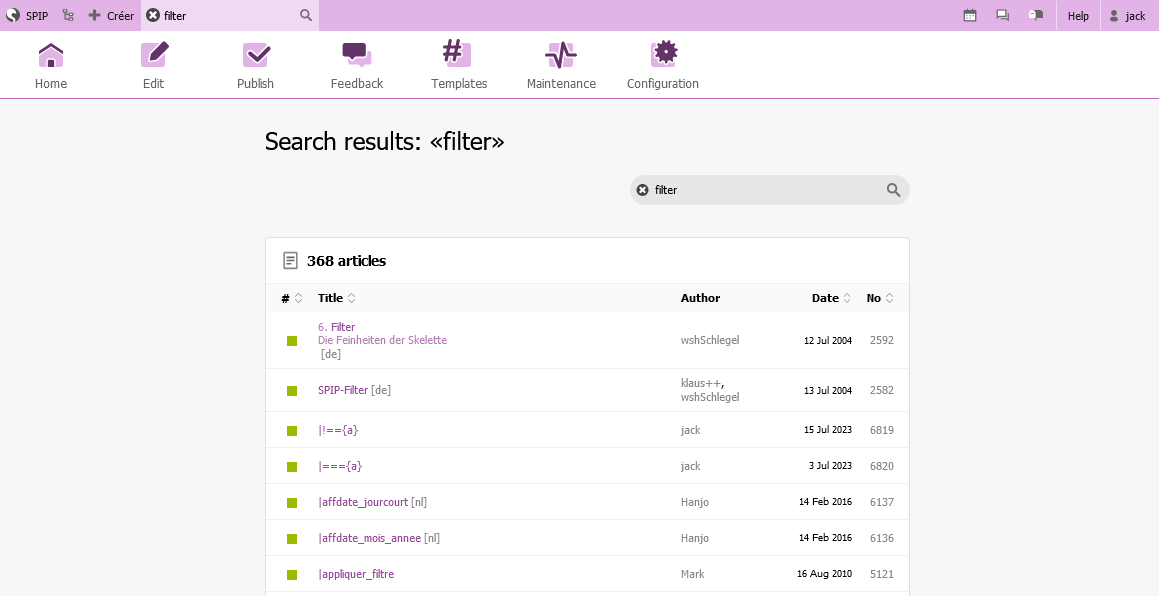
Task: Open the Créer button
Action: [111, 16]
